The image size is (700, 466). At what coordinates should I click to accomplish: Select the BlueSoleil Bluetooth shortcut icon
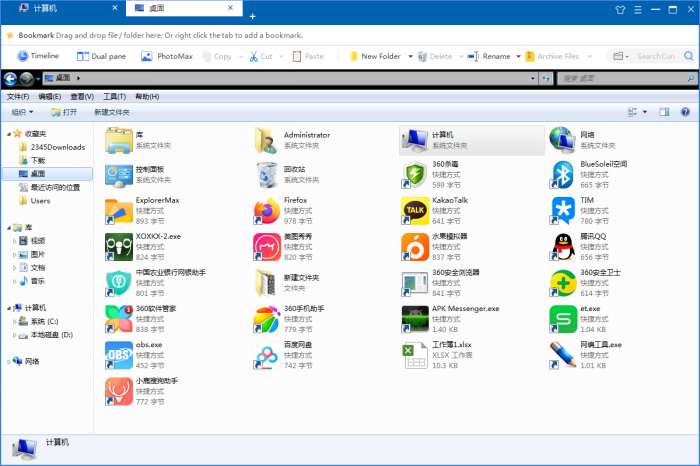tap(563, 175)
